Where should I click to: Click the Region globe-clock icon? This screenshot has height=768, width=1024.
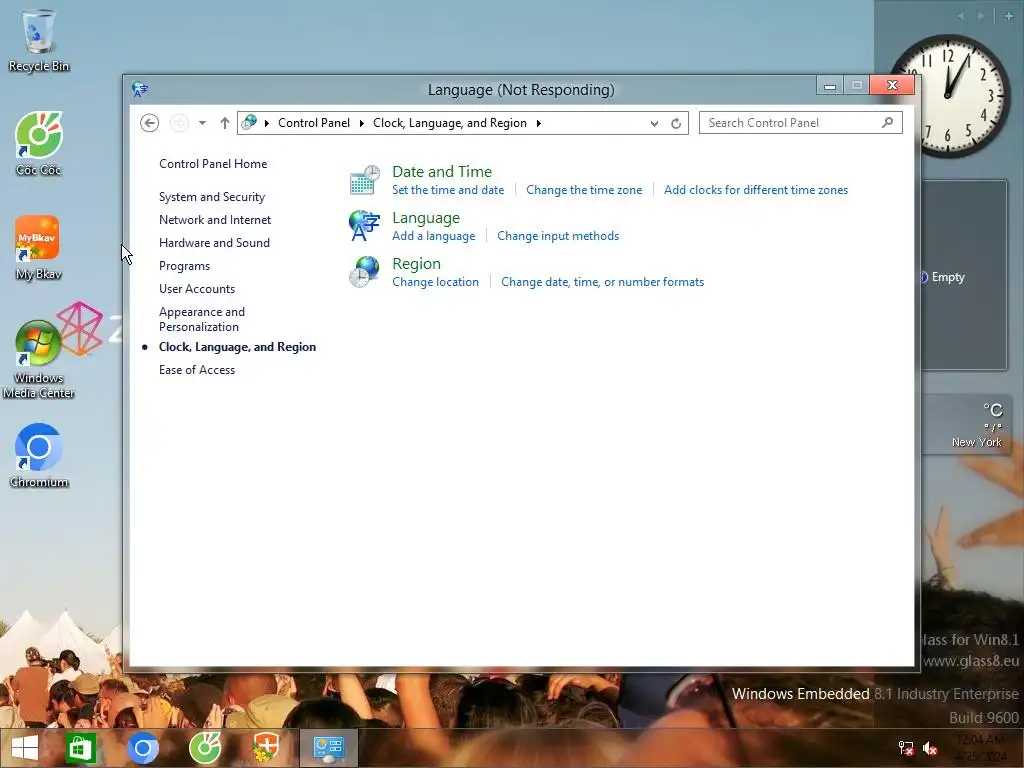364,272
